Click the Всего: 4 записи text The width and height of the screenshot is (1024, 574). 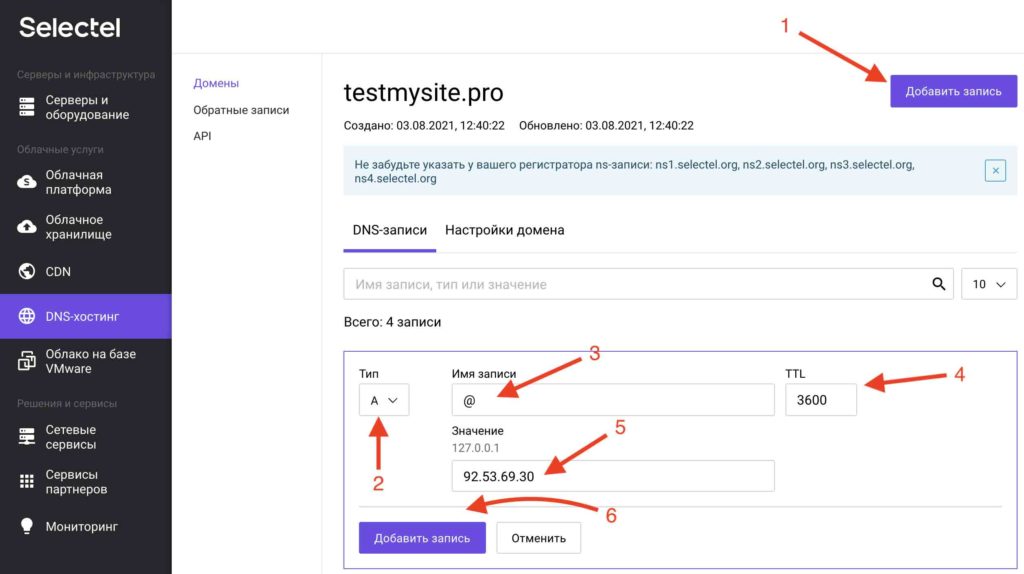pos(392,322)
